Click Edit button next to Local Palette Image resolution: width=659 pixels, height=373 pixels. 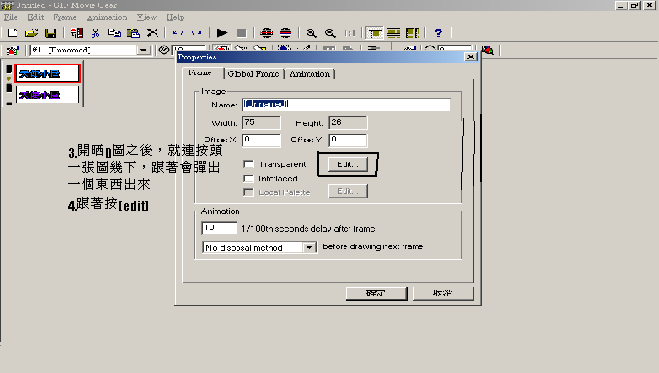click(x=348, y=191)
